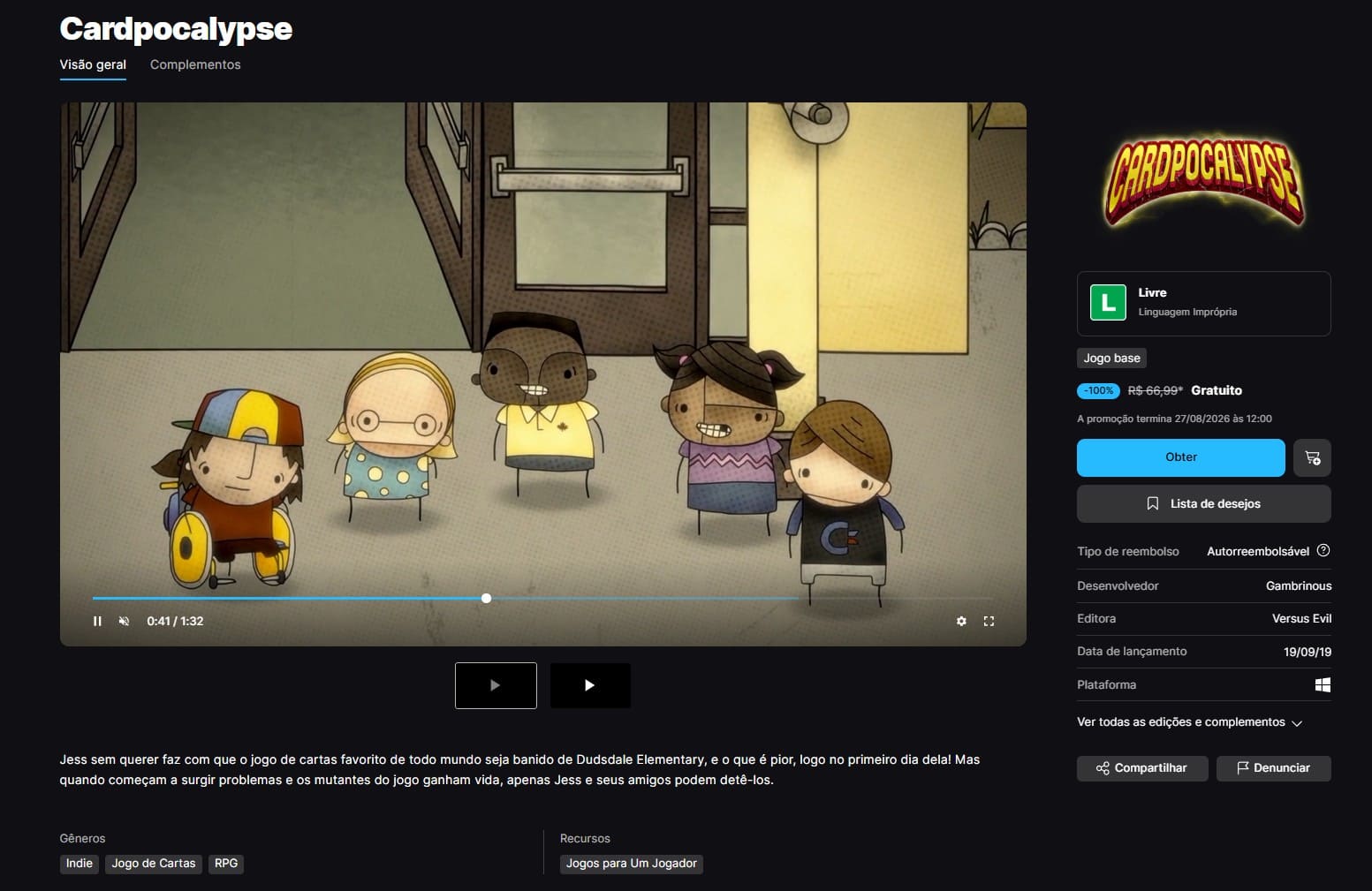Viewport: 1372px width, 891px height.
Task: Open publisher Versus Evil link
Action: pyautogui.click(x=1301, y=618)
